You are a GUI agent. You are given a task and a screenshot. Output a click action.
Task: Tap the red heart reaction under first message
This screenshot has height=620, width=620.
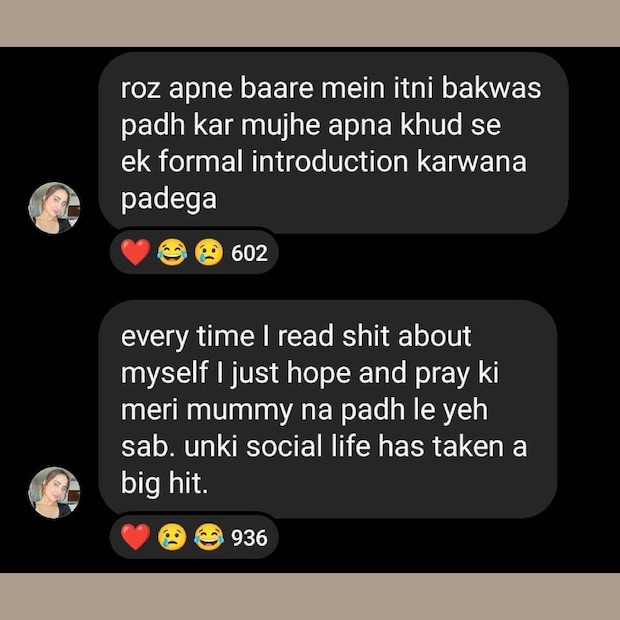[x=136, y=252]
